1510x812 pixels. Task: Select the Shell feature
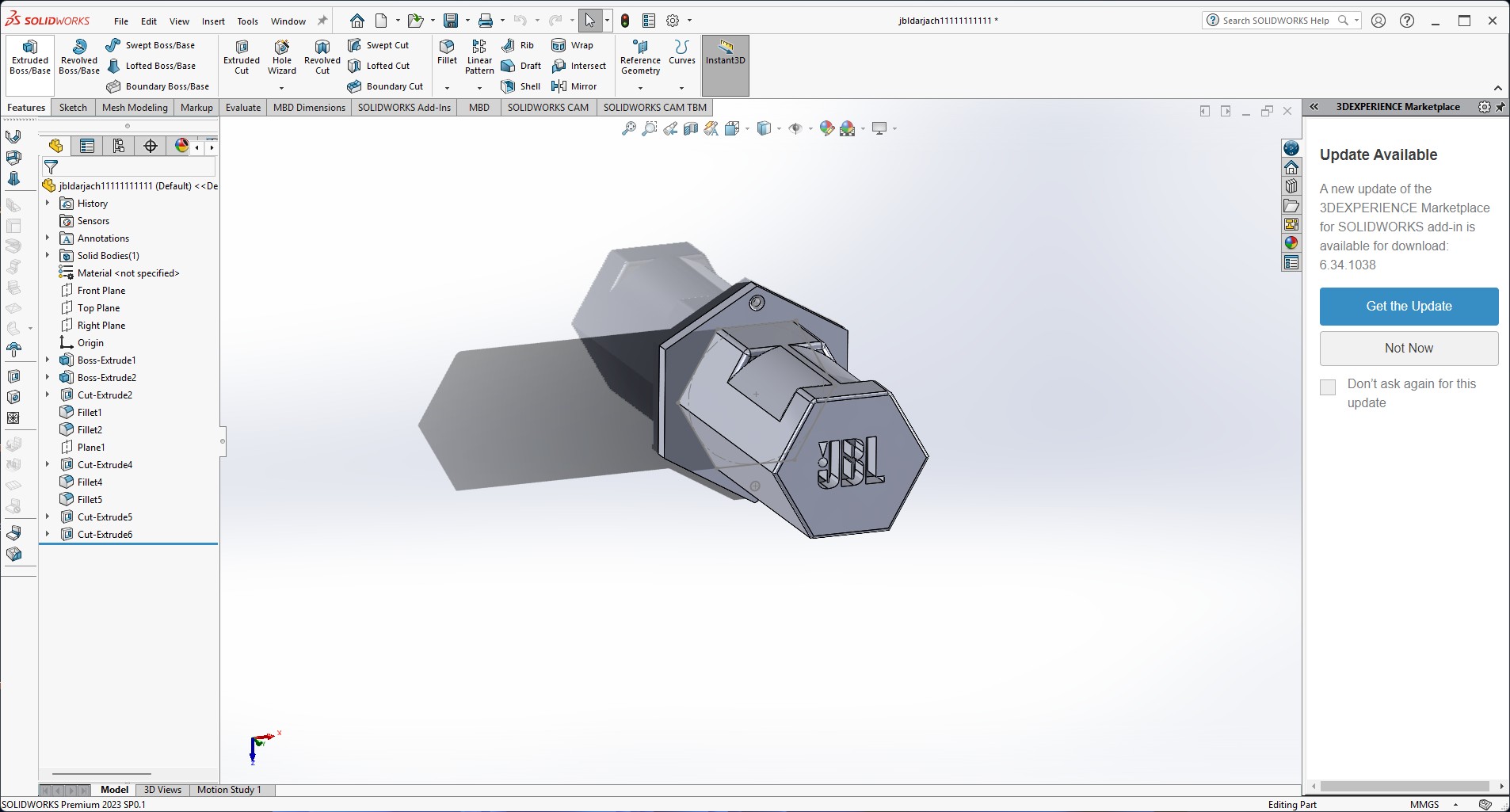click(x=521, y=86)
